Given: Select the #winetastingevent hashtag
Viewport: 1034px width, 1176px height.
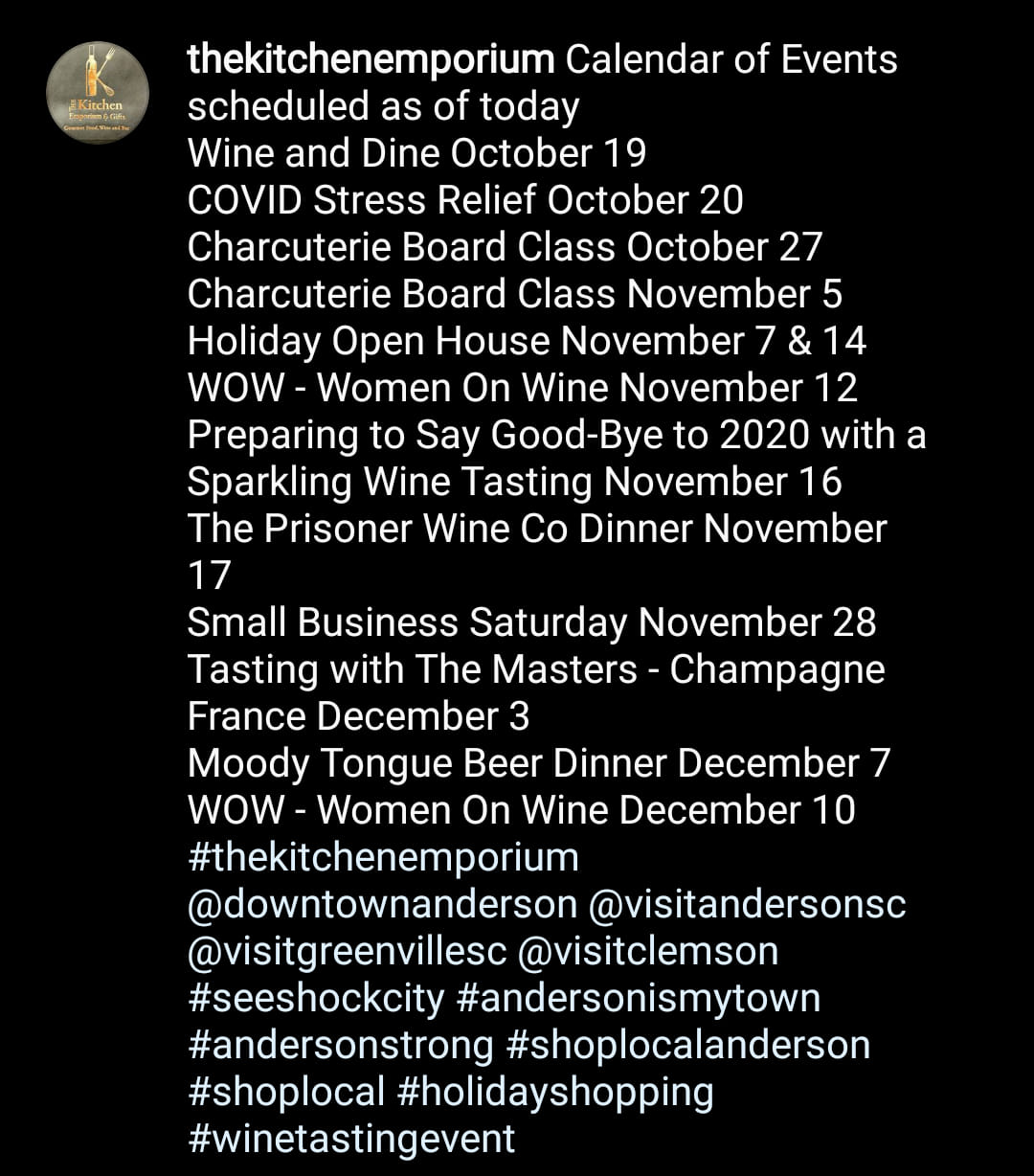Looking at the screenshot, I should click(x=351, y=1139).
